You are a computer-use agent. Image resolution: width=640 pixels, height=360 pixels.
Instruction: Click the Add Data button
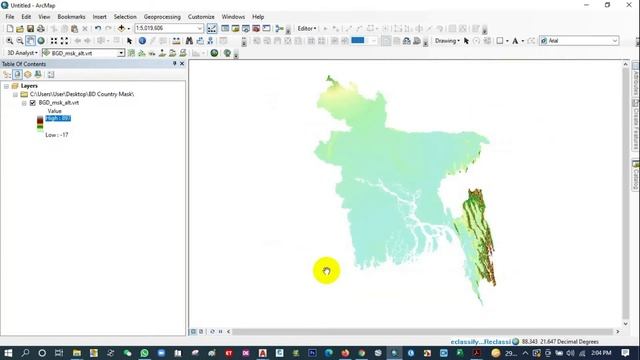121,29
